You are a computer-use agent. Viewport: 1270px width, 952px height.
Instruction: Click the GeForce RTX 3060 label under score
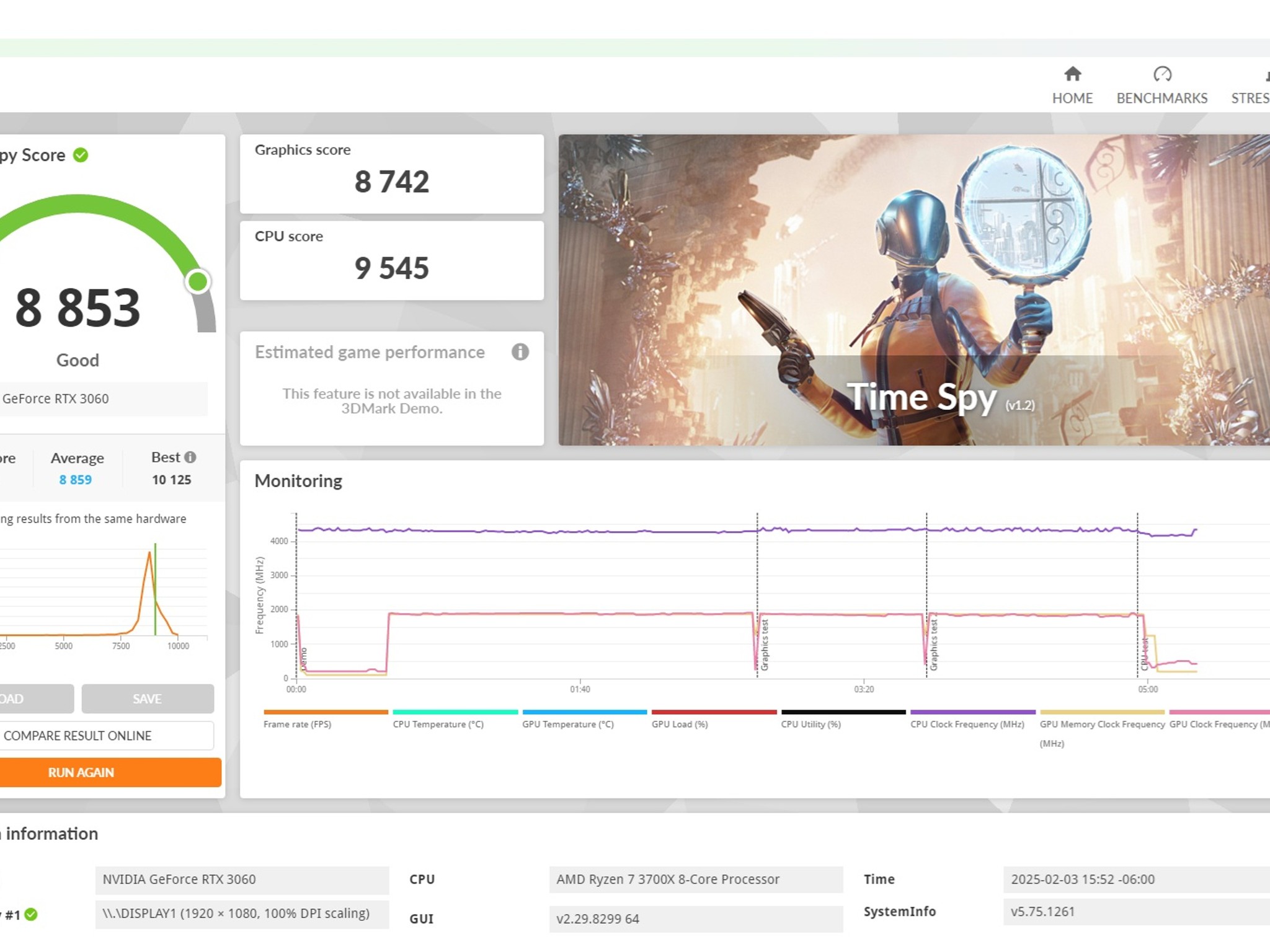[x=55, y=399]
